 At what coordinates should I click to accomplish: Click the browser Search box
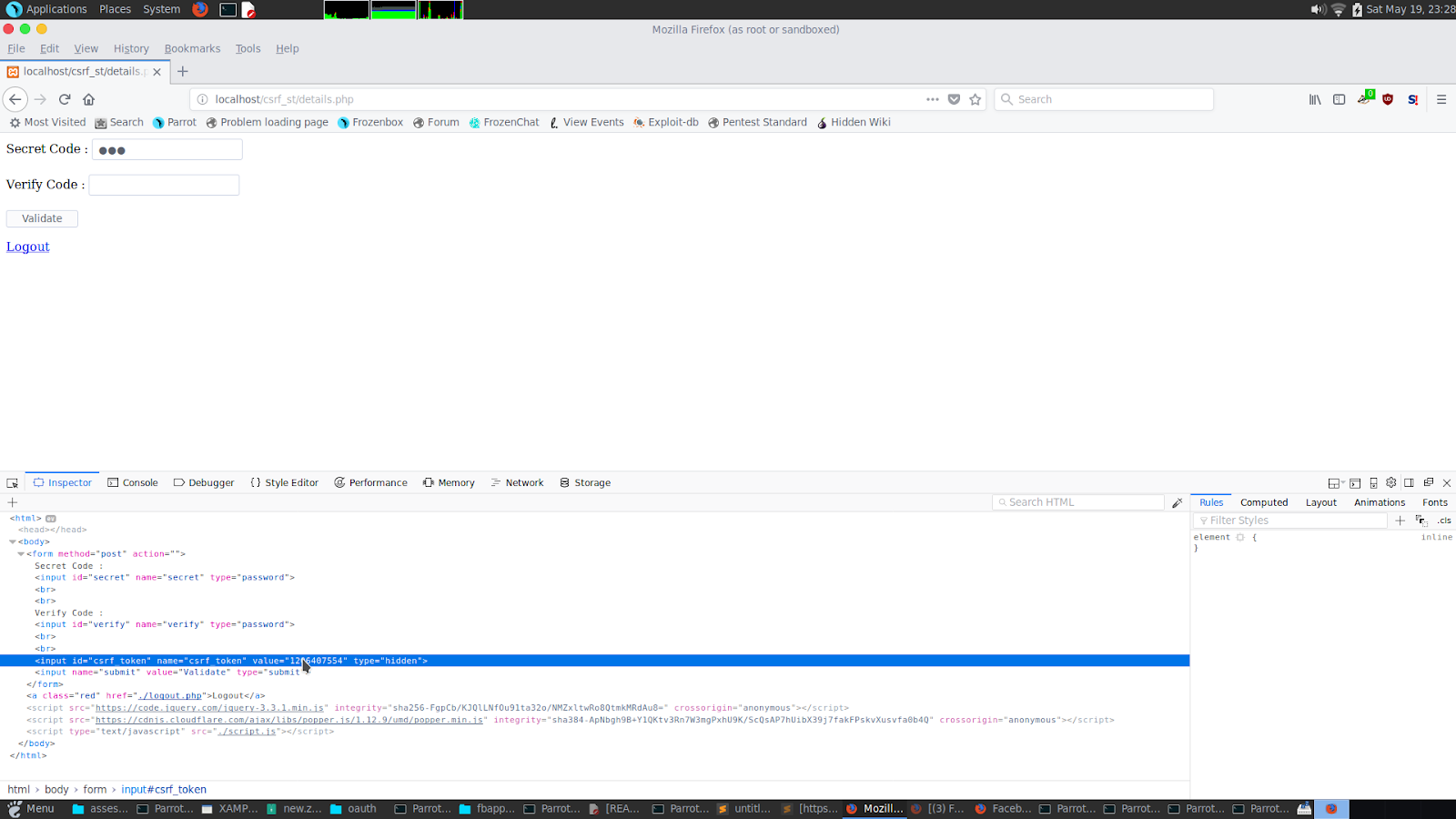click(x=1104, y=99)
